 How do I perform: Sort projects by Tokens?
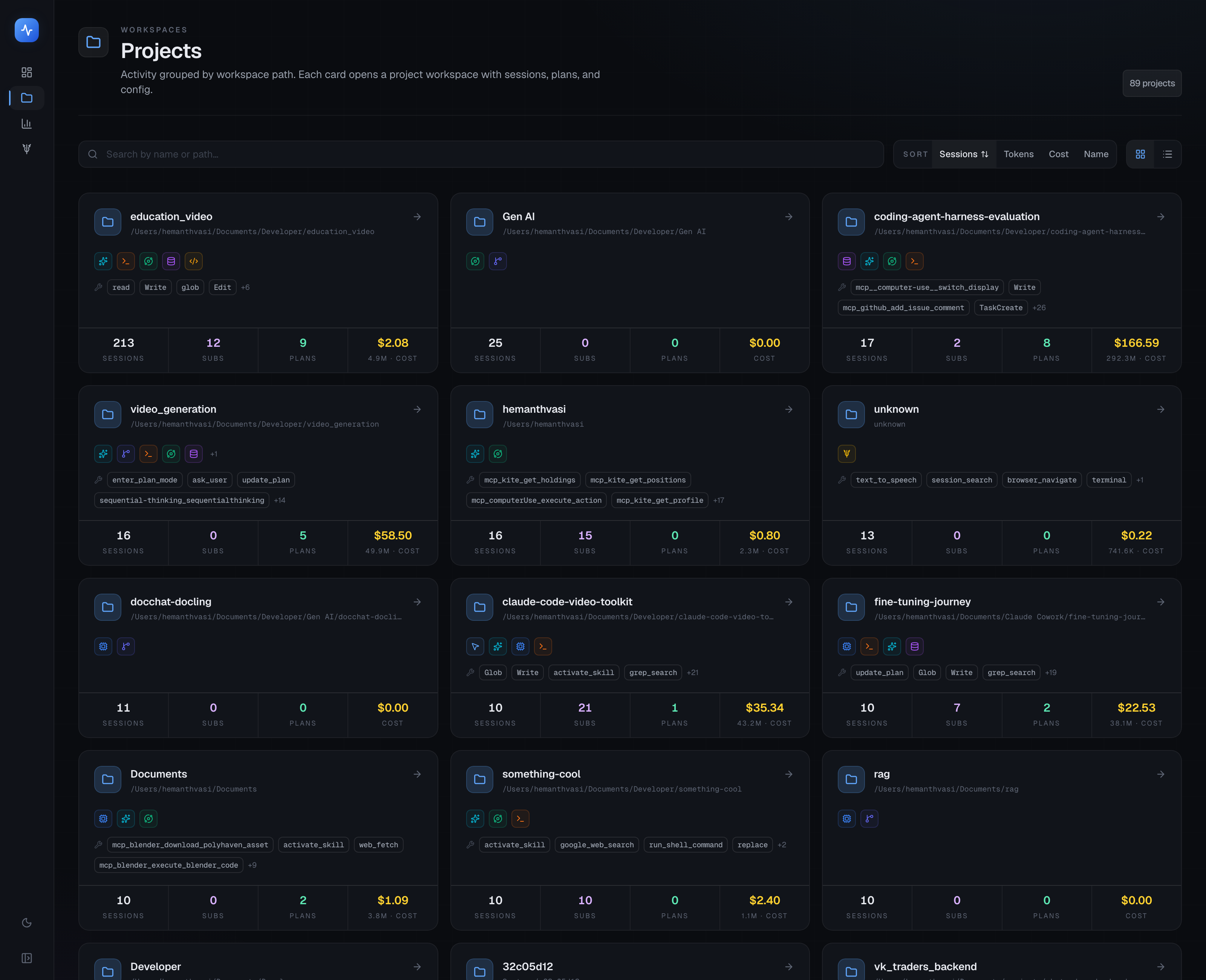point(1018,154)
